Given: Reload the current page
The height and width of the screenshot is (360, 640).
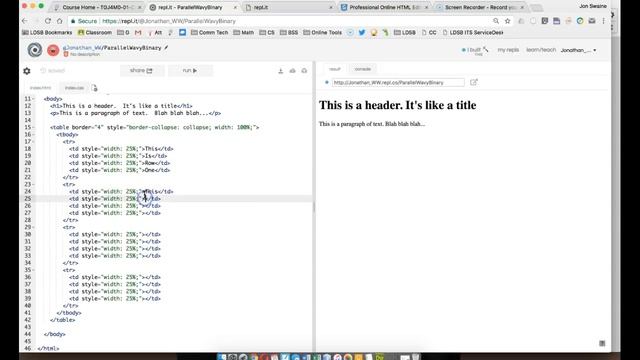Looking at the screenshot, I should 48,21.
